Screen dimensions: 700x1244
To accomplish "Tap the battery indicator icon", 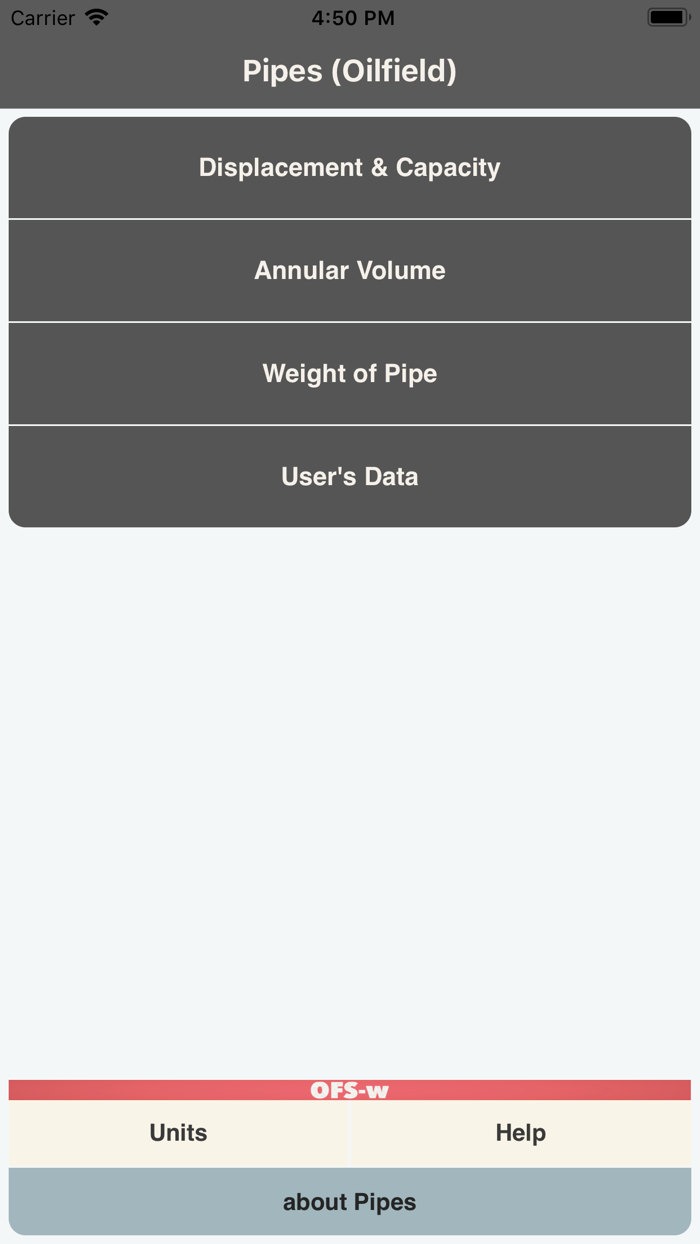I will click(x=666, y=17).
